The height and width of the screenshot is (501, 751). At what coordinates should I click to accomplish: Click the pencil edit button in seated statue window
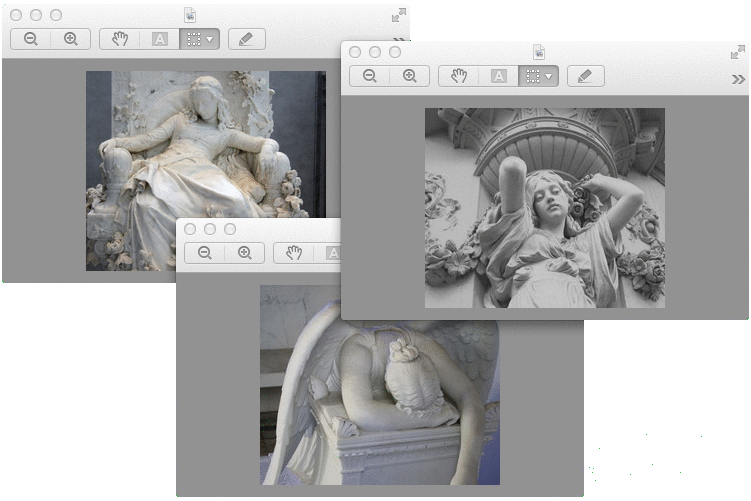(246, 39)
